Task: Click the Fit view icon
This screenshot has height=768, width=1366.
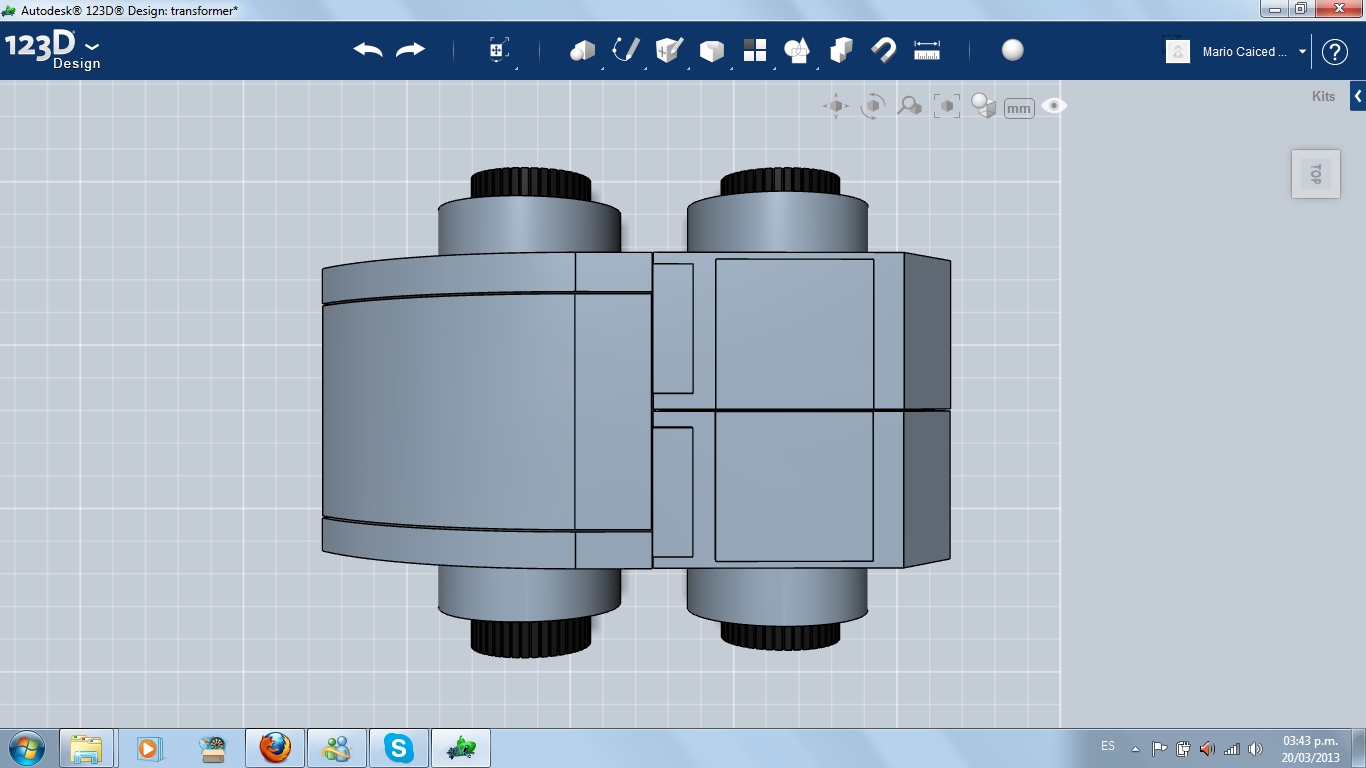Action: [946, 106]
